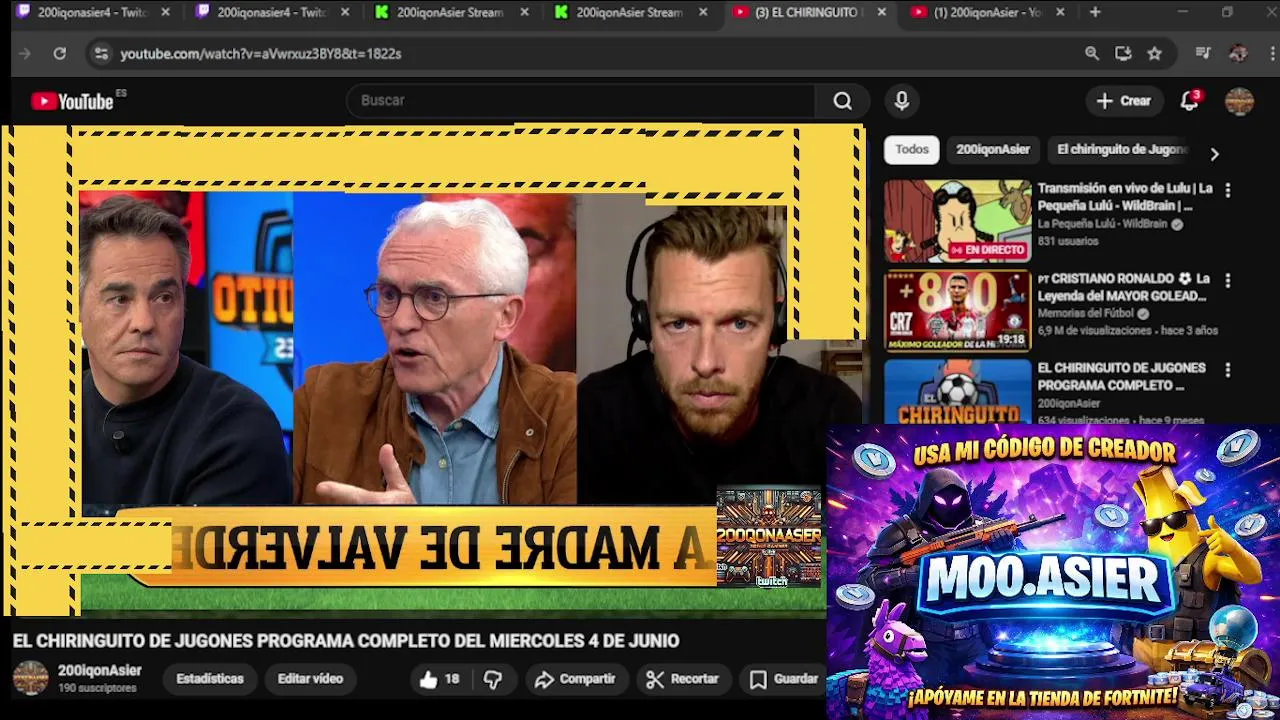Image resolution: width=1280 pixels, height=720 pixels.
Task: Click the MOO.ASIER creator code banner
Action: 1053,572
